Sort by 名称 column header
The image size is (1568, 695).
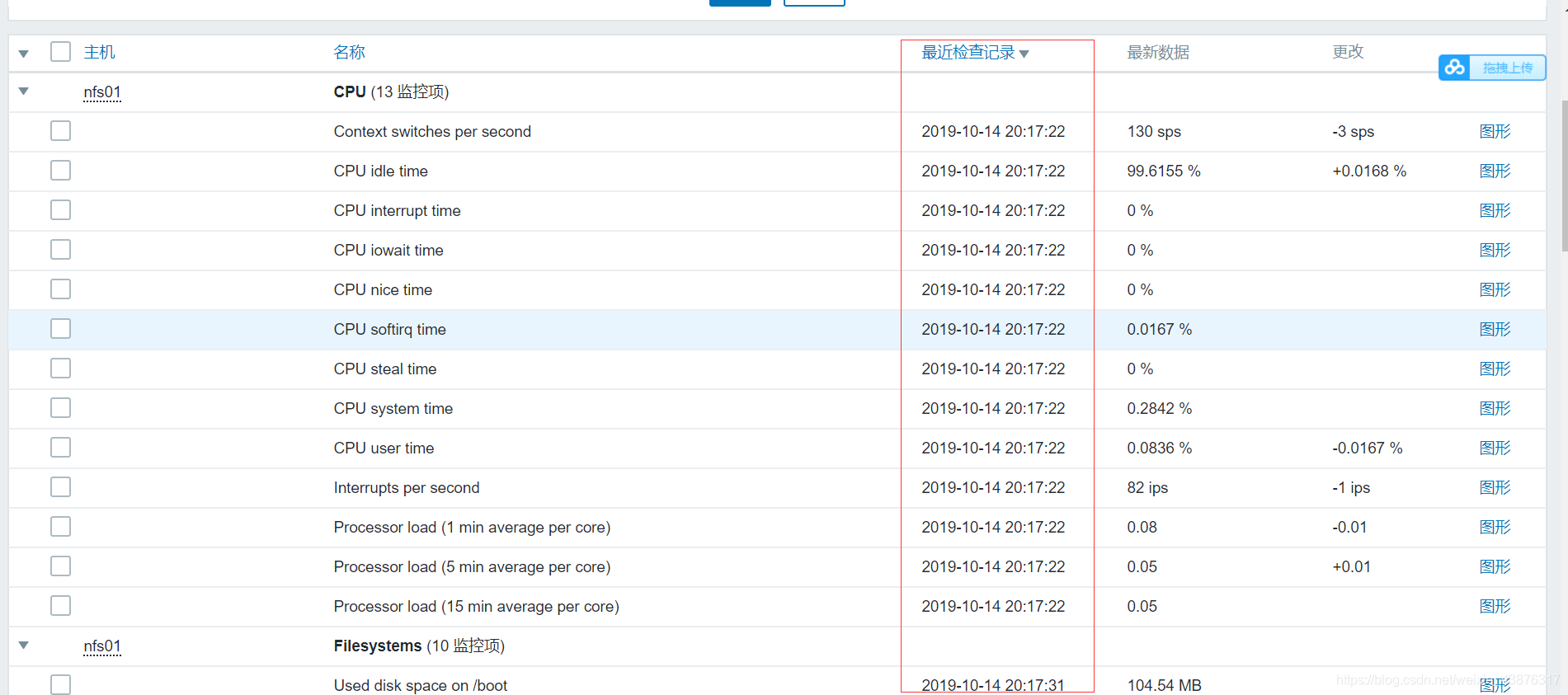[x=349, y=52]
